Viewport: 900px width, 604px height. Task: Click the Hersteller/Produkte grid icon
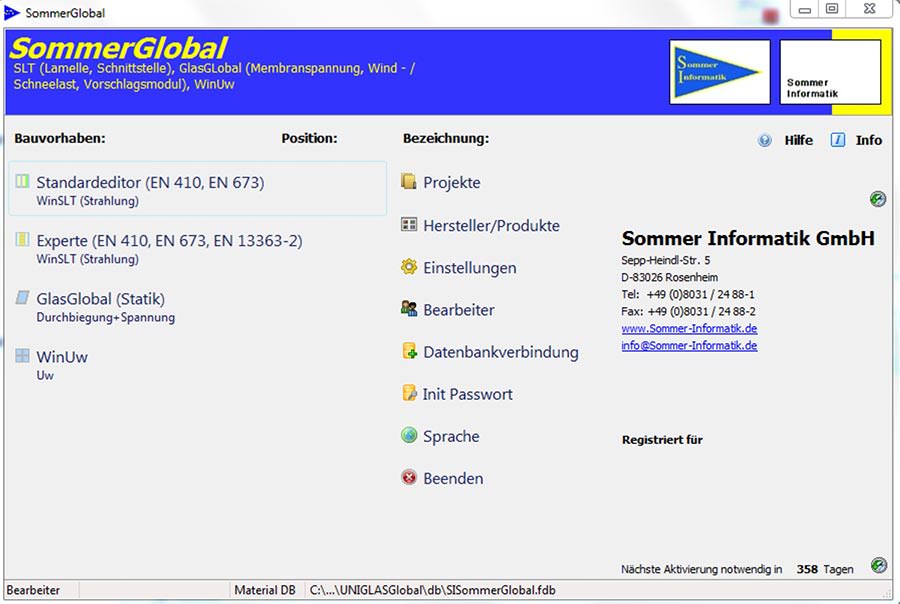coord(409,224)
